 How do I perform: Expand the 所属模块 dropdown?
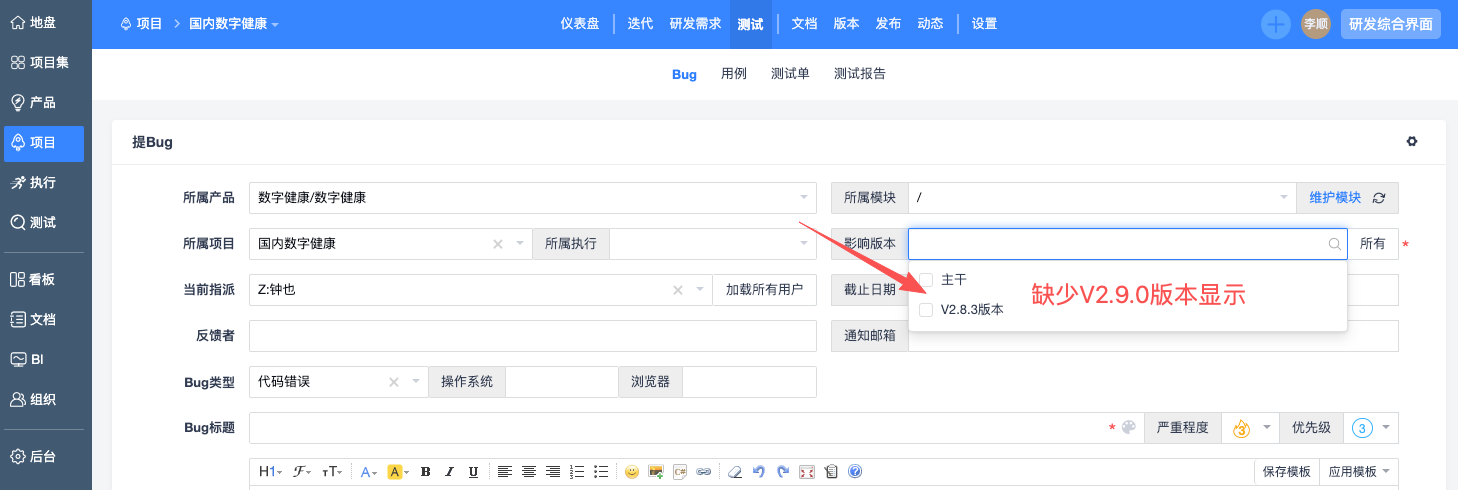point(1283,198)
